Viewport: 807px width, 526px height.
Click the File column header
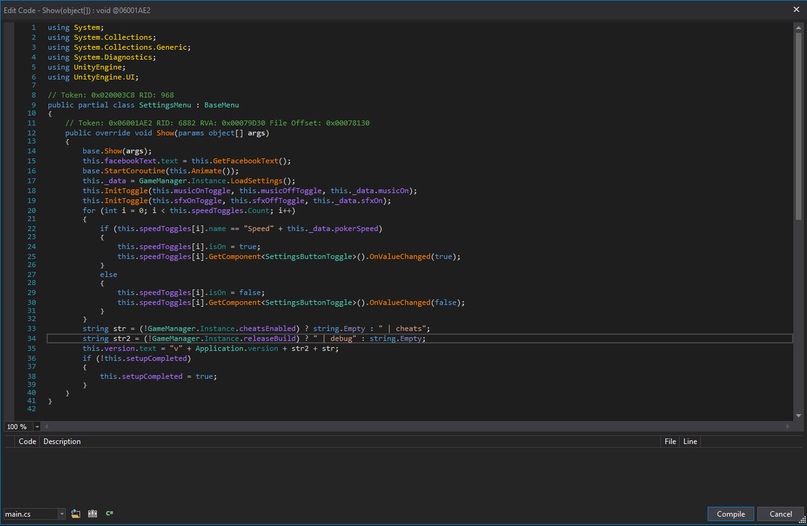[x=670, y=441]
